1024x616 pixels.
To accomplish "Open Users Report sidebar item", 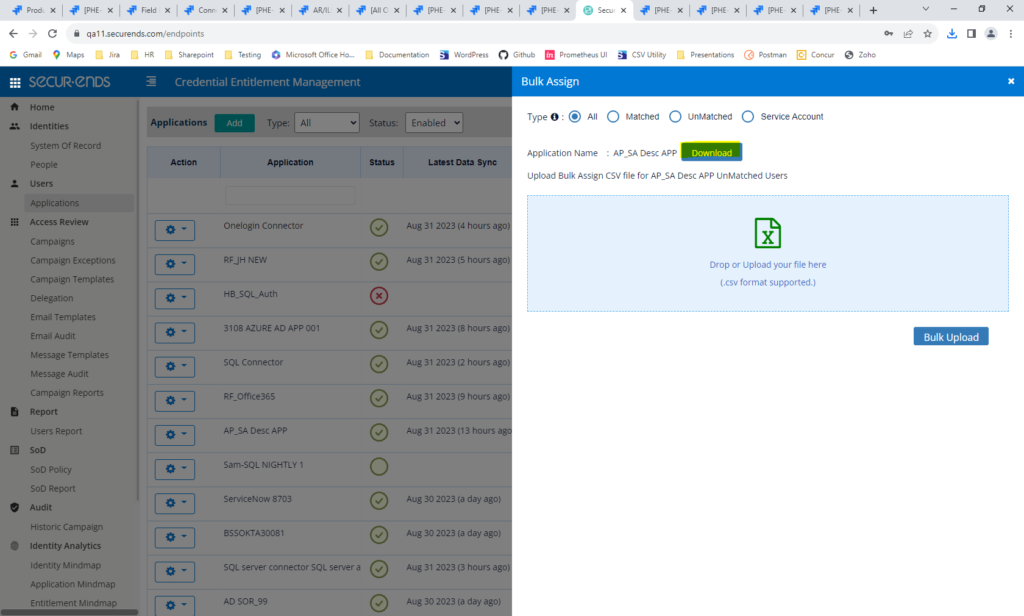I will point(56,431).
